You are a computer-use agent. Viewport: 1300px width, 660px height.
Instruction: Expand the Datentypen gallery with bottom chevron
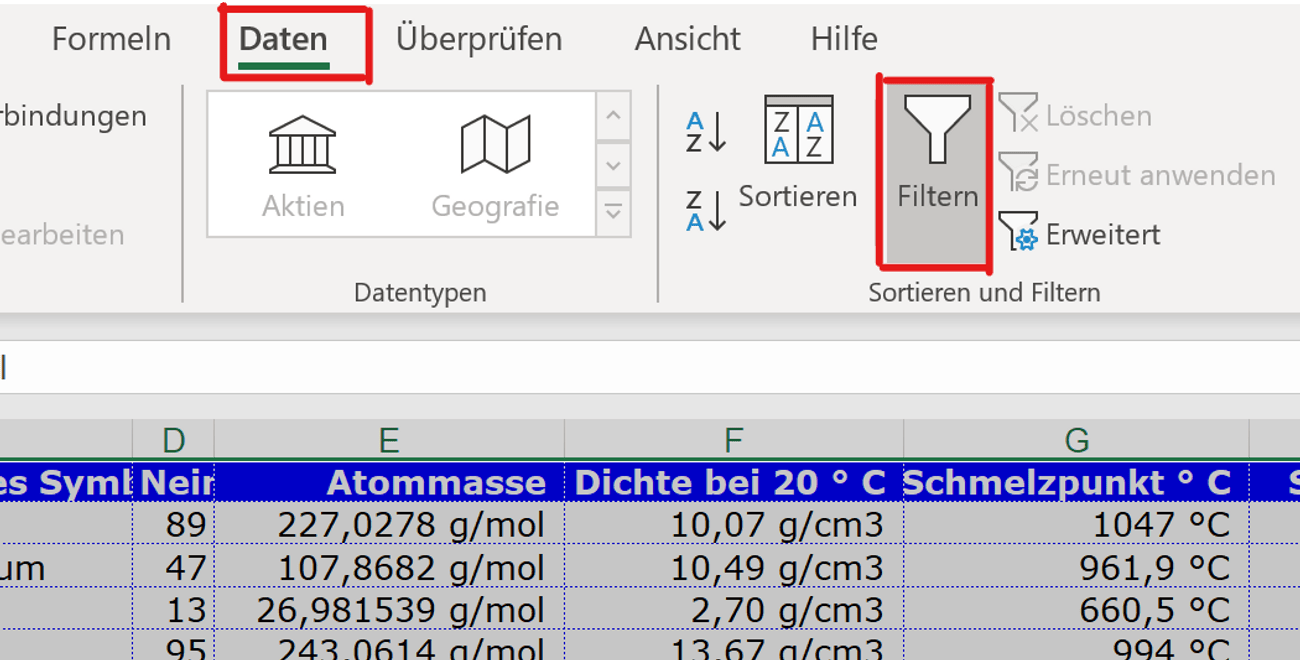[613, 212]
